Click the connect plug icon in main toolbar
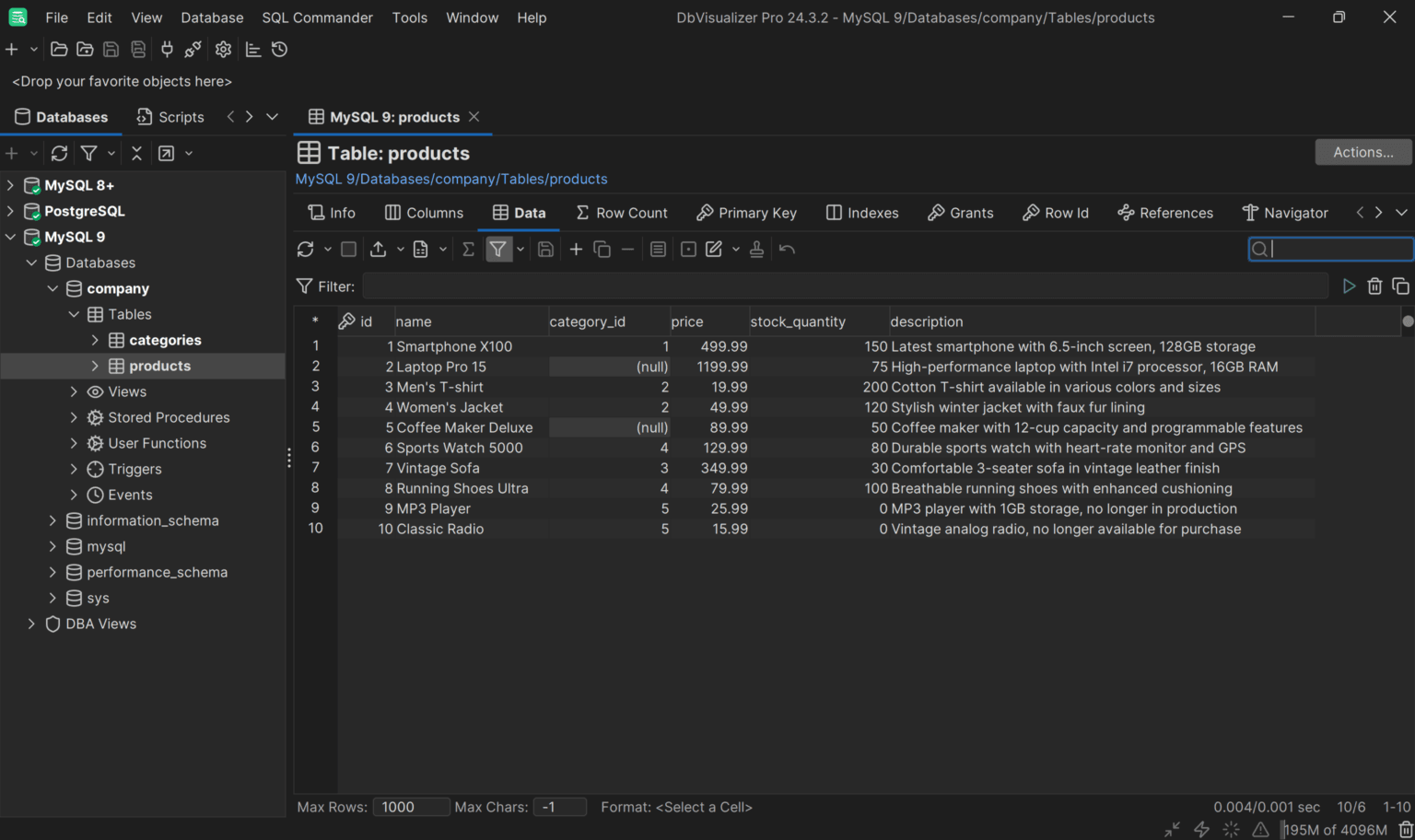This screenshot has width=1415, height=840. tap(167, 50)
